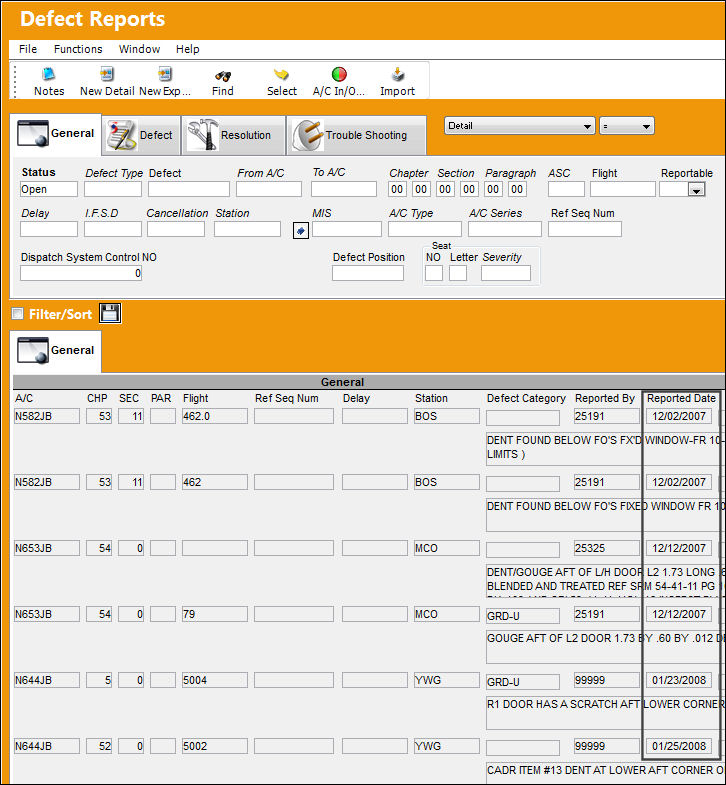This screenshot has height=785, width=726.
Task: Save the filter using the floppy disk icon
Action: click(x=110, y=313)
